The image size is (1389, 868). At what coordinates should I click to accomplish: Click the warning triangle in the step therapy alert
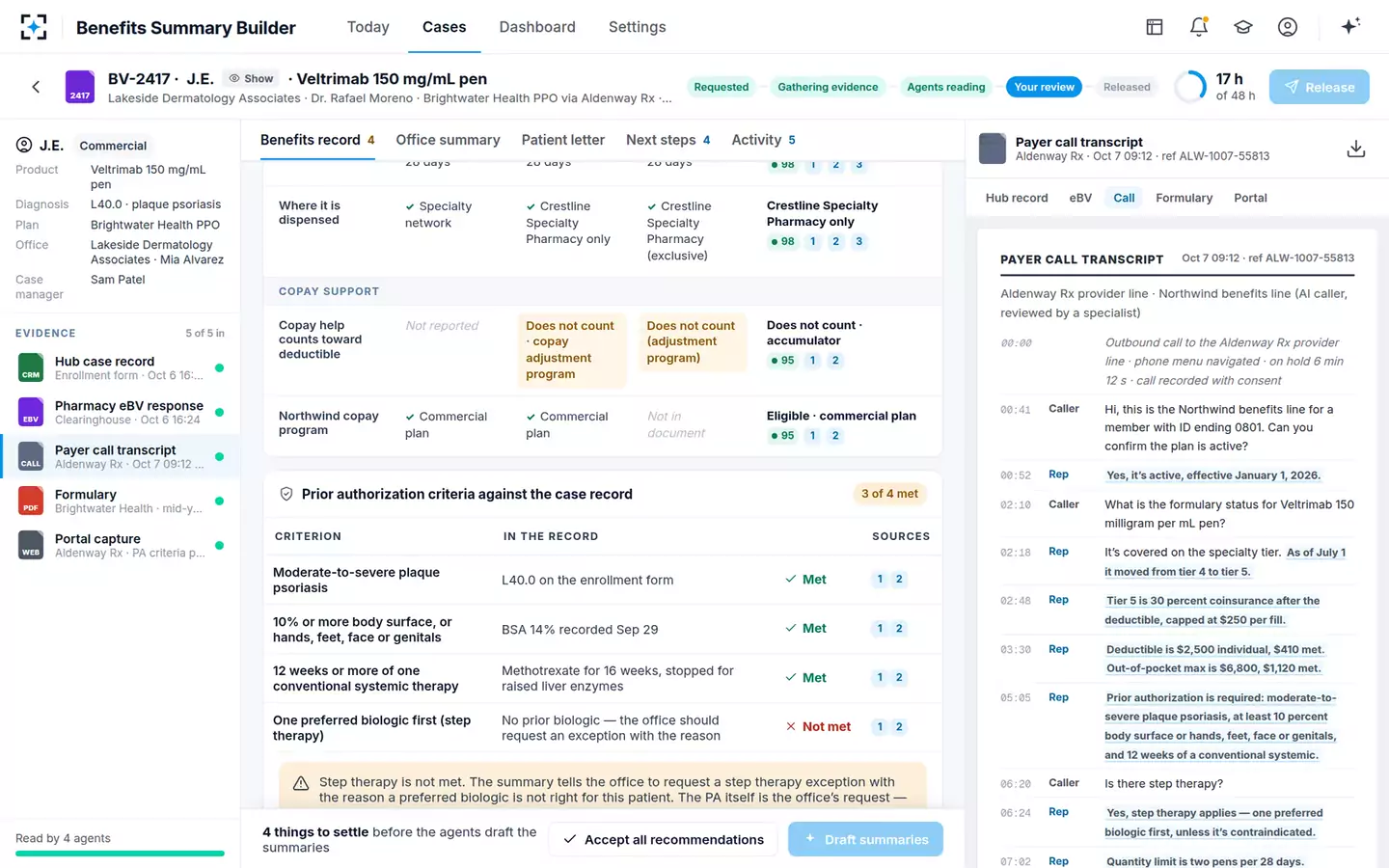click(x=301, y=783)
